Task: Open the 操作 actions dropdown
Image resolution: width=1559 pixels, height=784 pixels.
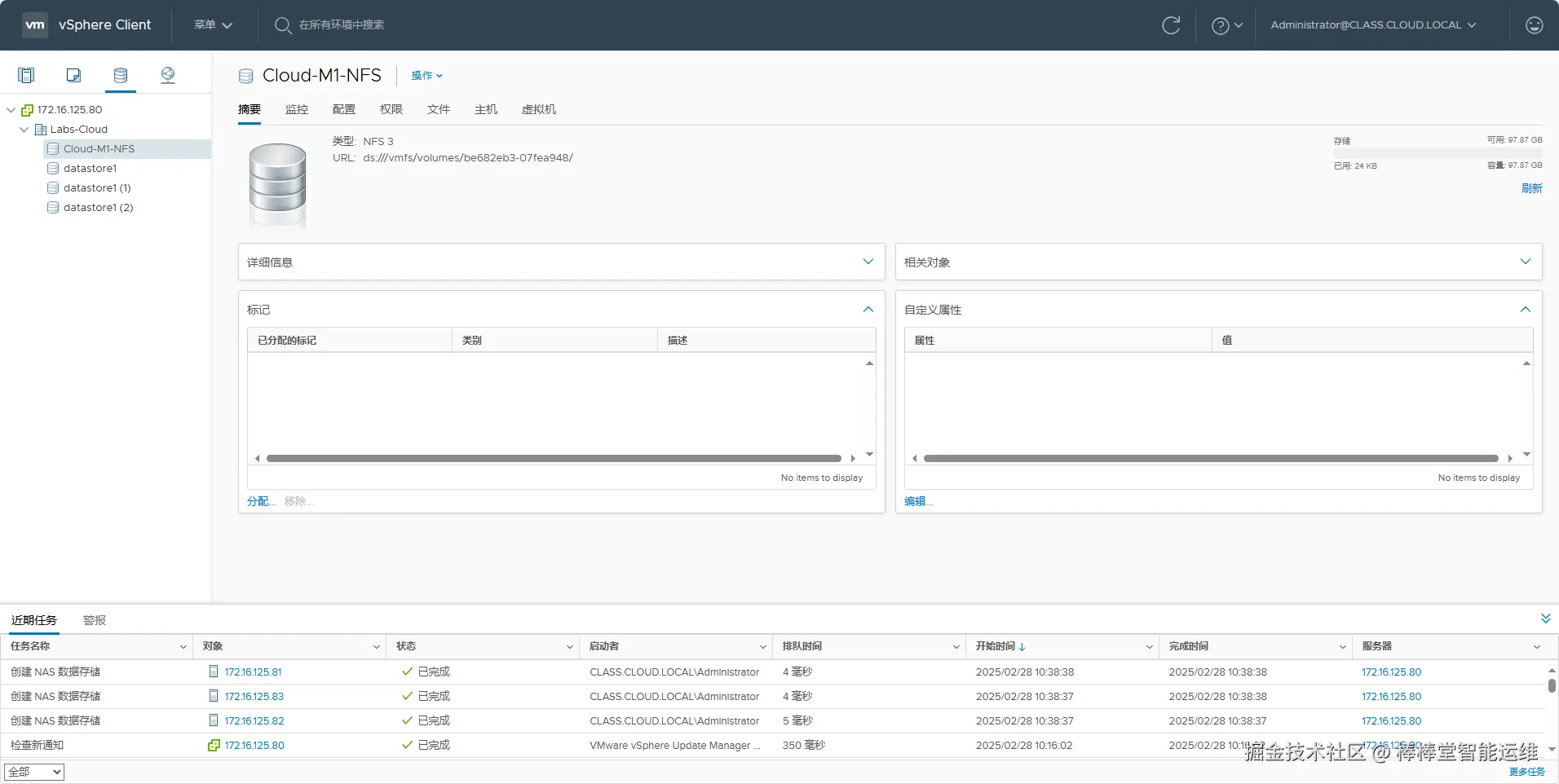Action: pyautogui.click(x=426, y=76)
